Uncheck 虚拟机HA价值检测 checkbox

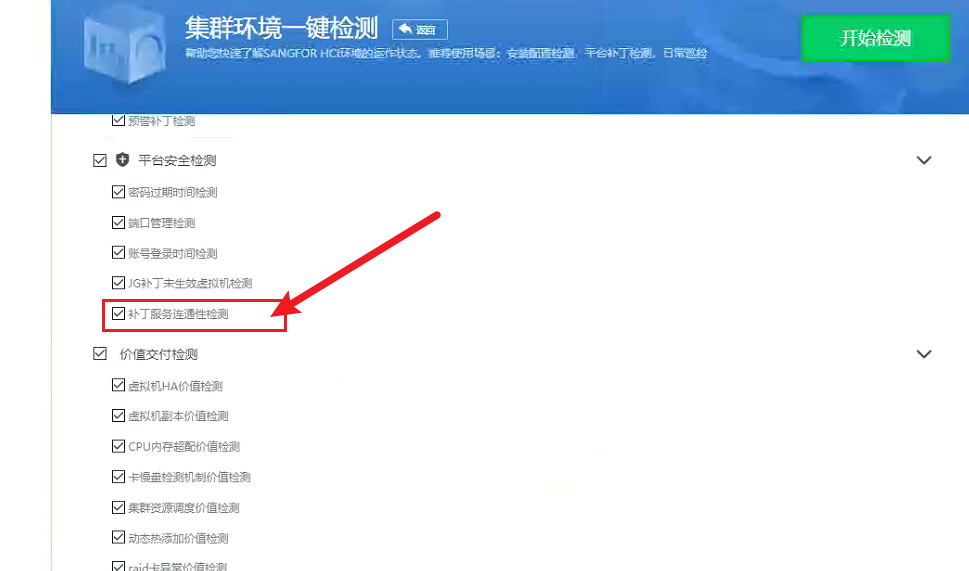tap(118, 385)
